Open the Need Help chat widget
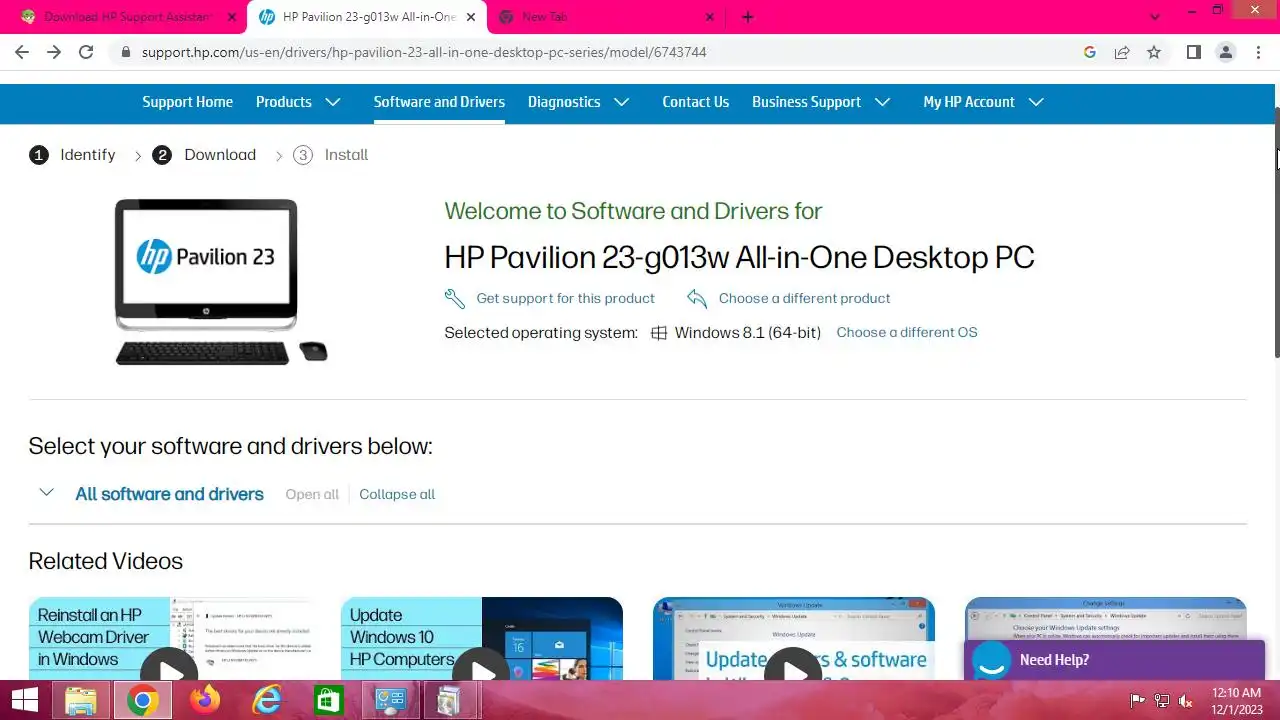This screenshot has width=1280, height=720. coord(1114,660)
